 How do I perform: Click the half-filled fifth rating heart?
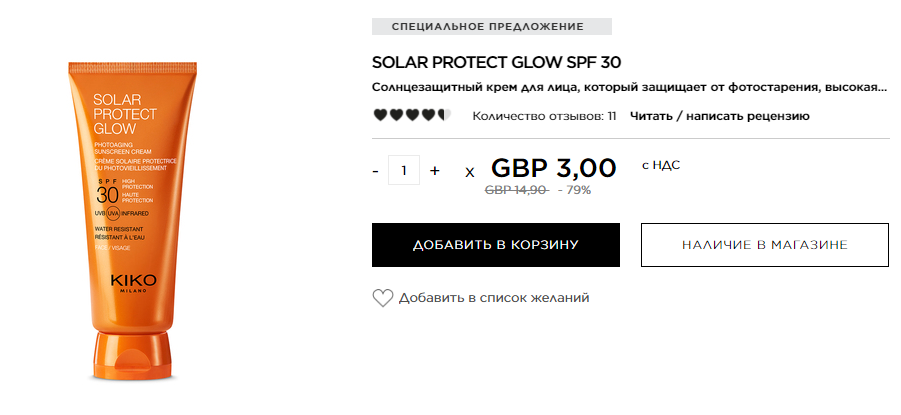point(444,116)
